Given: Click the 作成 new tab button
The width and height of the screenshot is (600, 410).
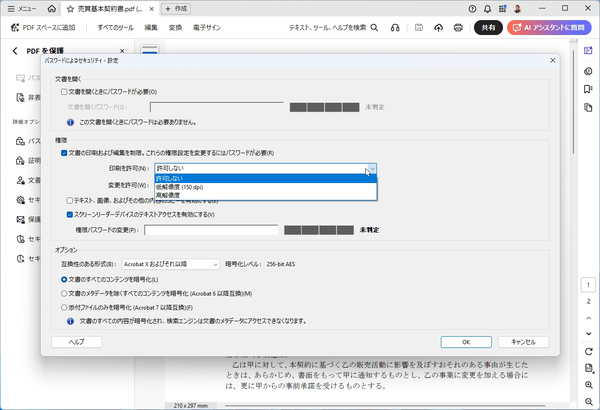Looking at the screenshot, I should pos(176,8).
